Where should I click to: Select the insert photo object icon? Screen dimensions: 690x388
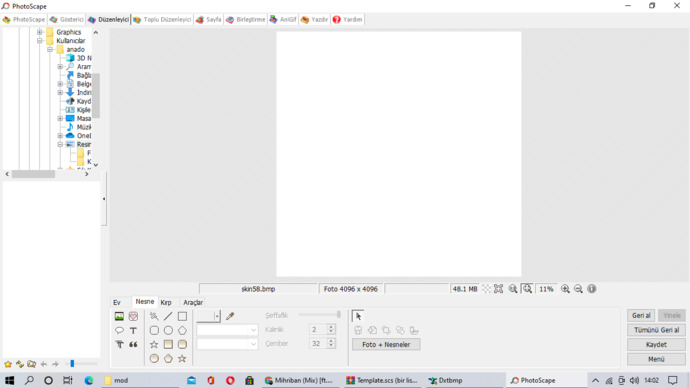pos(119,316)
